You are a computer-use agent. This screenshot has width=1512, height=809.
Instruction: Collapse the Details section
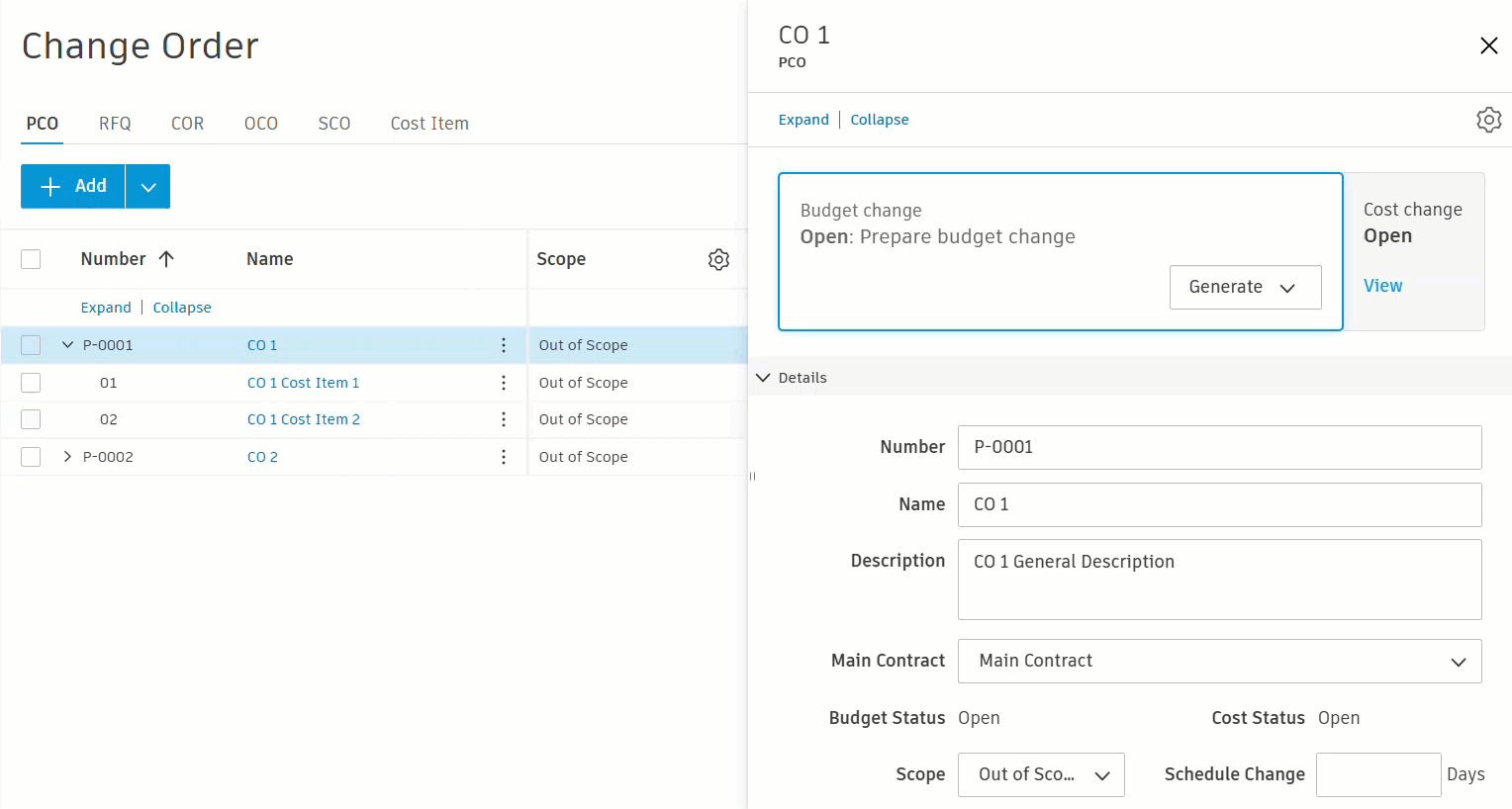[x=763, y=378]
